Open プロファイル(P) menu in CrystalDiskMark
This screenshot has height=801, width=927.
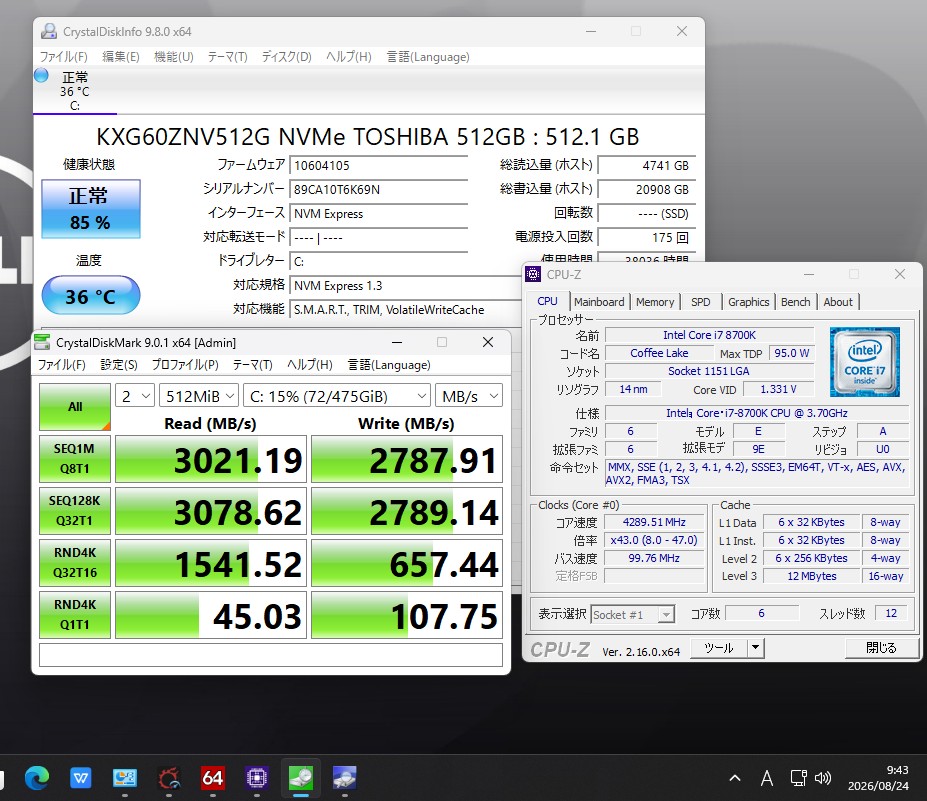point(185,365)
